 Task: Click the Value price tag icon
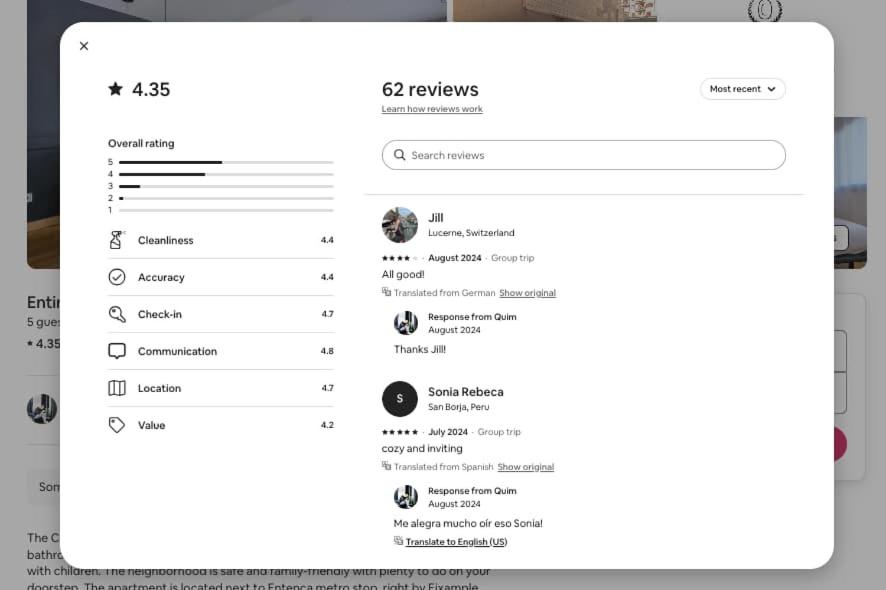[x=117, y=425]
